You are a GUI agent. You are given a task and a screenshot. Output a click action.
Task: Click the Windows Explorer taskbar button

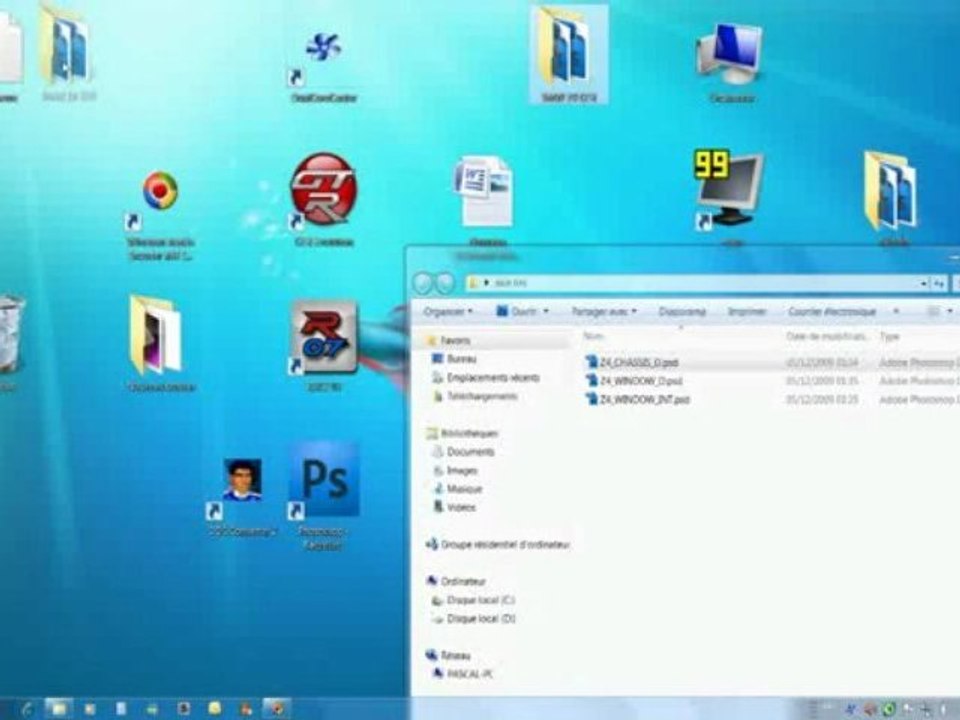58,708
